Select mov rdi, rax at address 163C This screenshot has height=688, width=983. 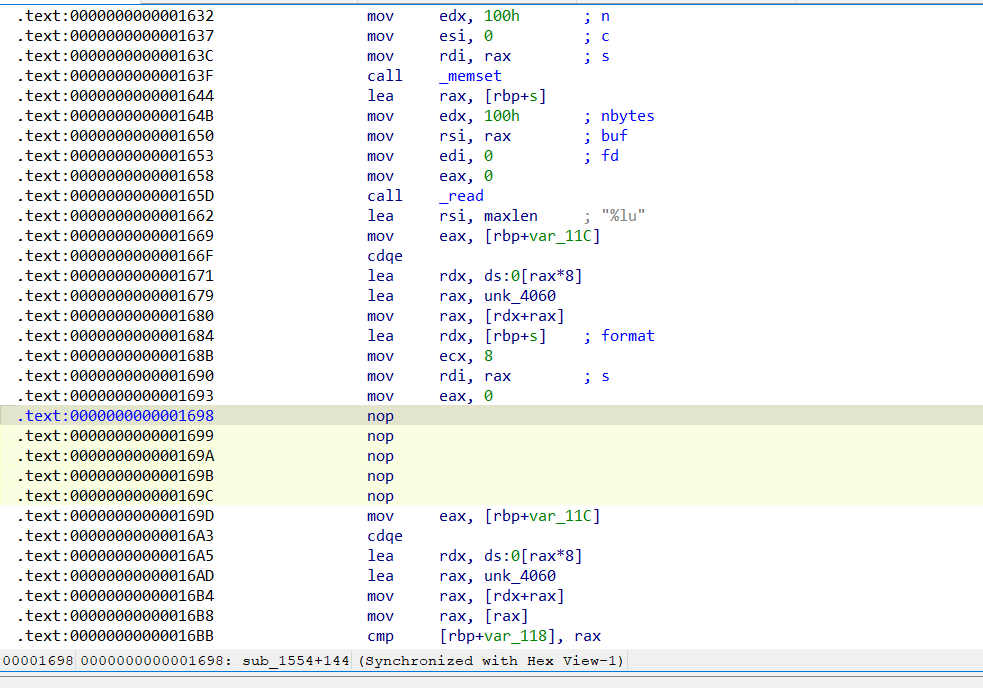coord(439,56)
